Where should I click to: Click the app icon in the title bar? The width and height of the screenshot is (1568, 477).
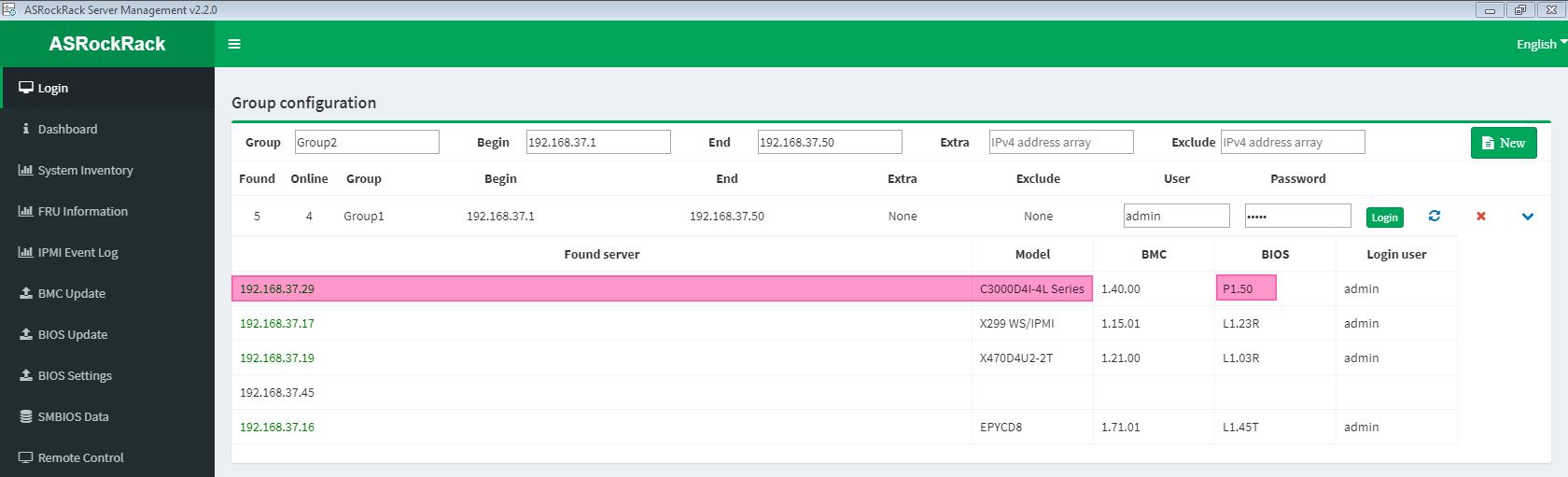pos(9,9)
